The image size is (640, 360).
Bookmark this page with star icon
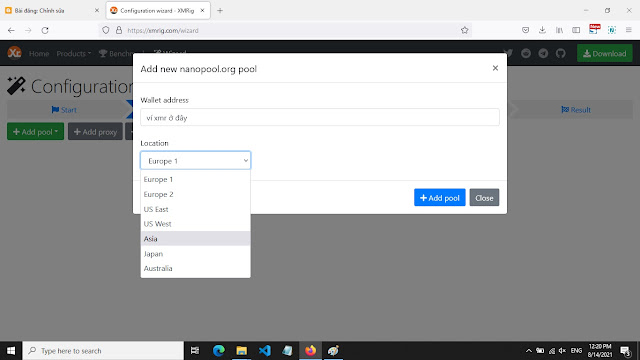point(464,30)
